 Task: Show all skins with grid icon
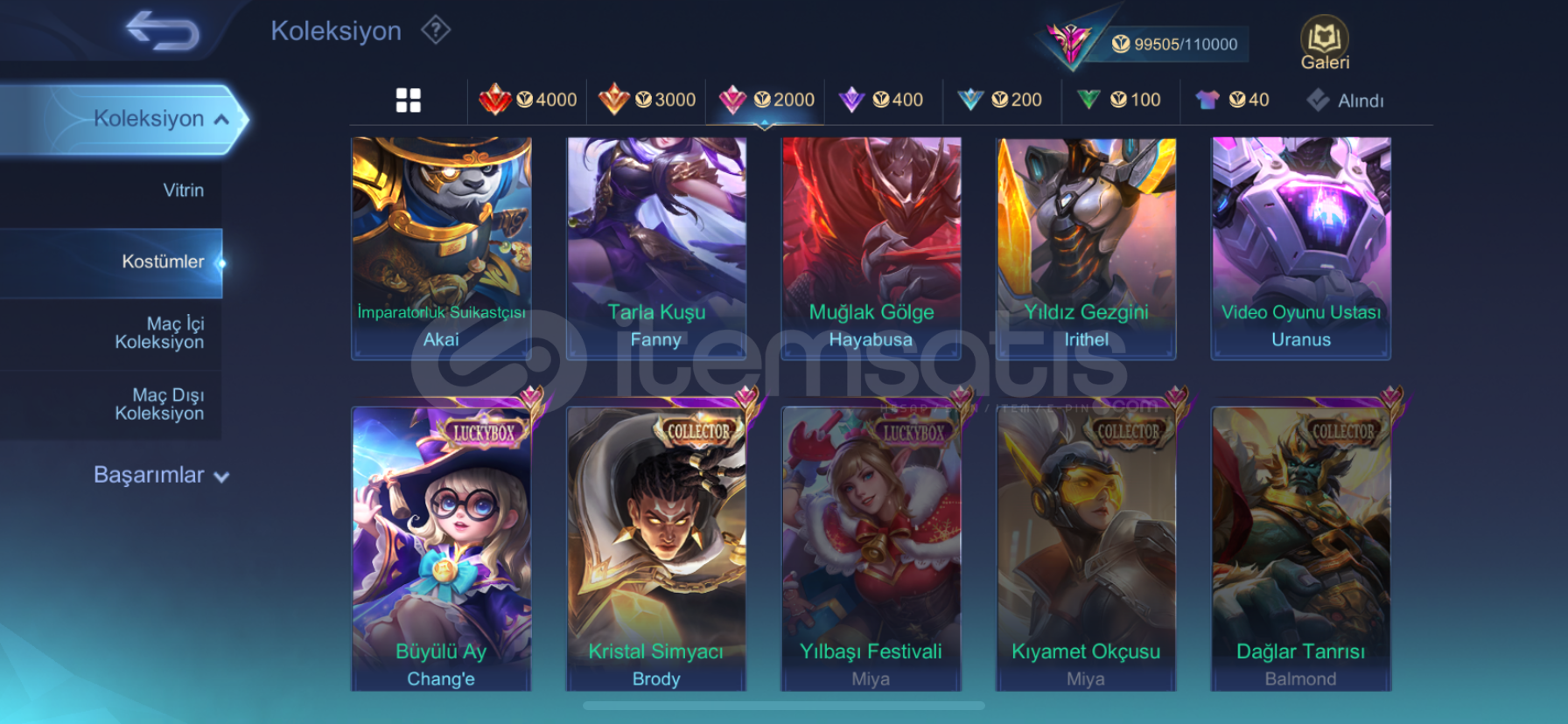tap(408, 101)
